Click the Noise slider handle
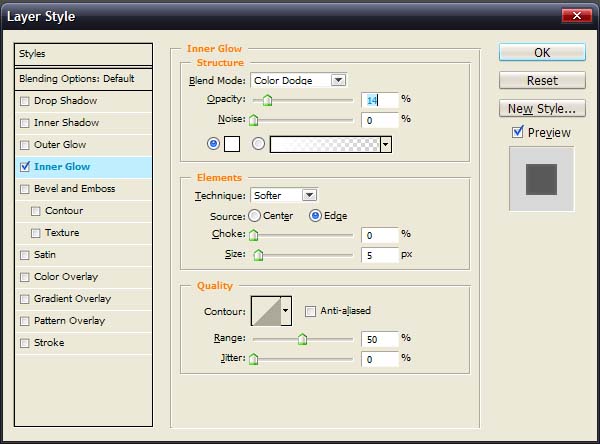 point(253,121)
